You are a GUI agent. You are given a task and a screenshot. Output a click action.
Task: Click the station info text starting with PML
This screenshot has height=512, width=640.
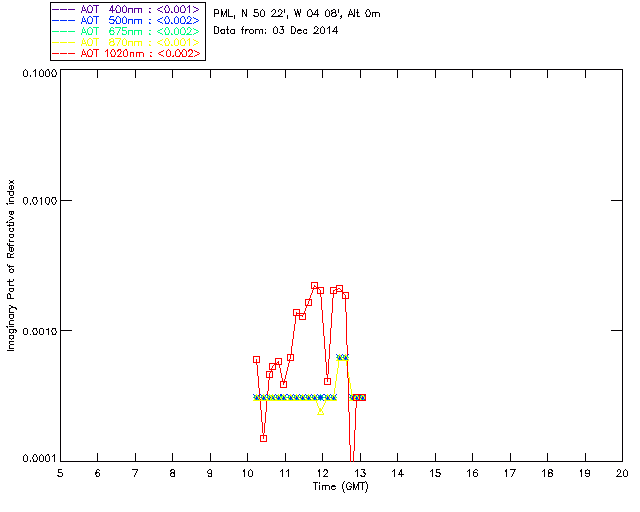tap(297, 13)
